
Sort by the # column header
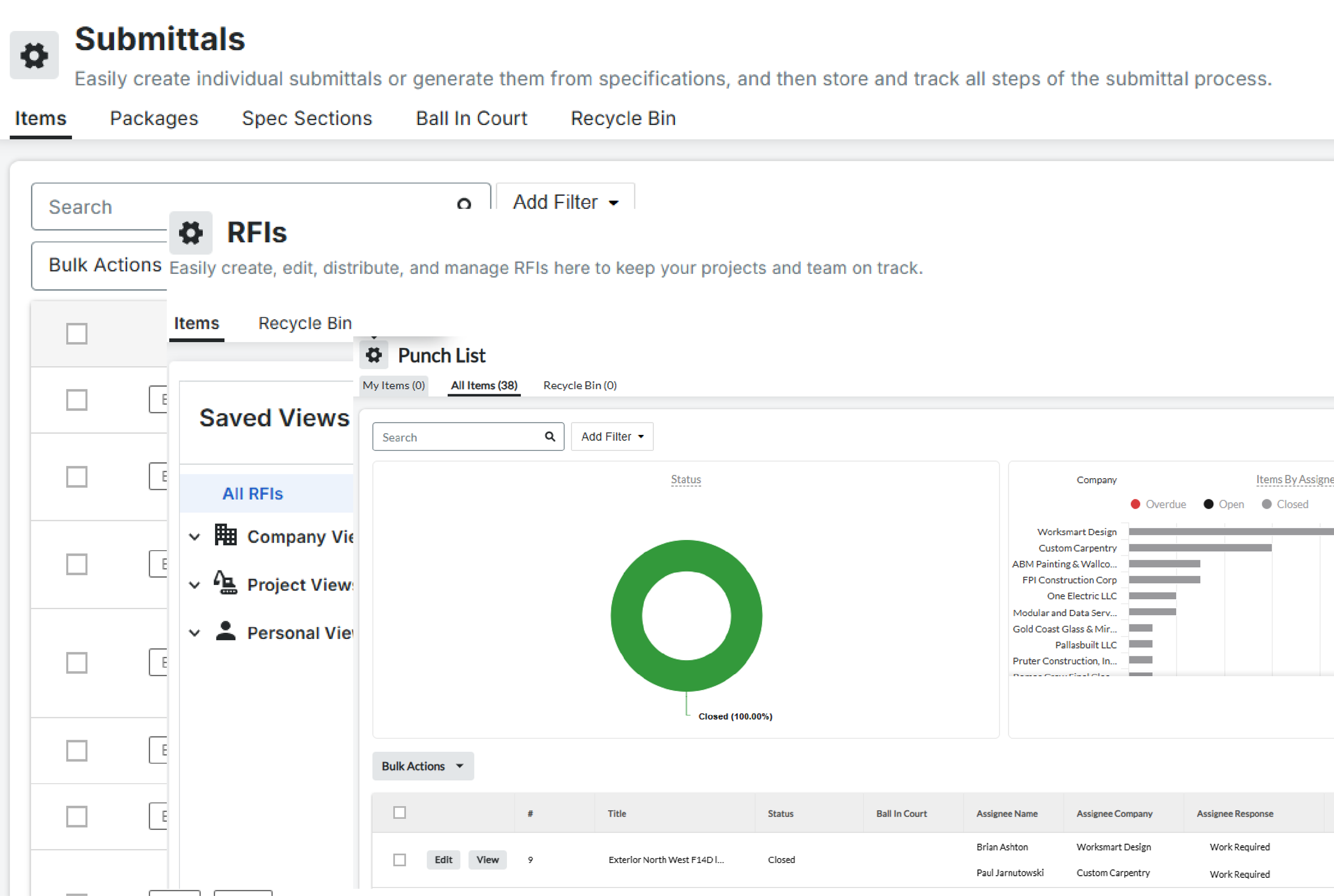[530, 814]
